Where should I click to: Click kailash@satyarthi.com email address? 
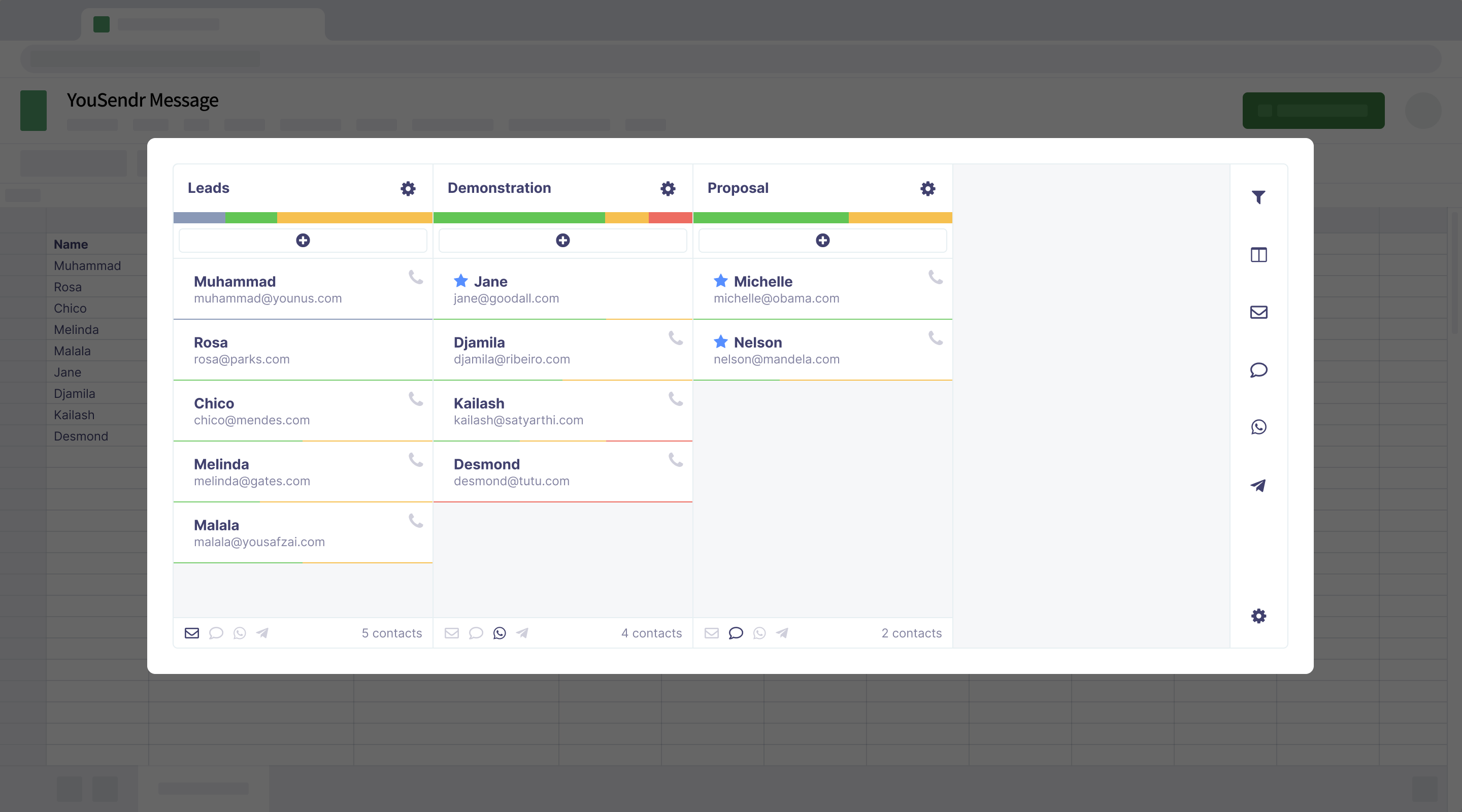click(518, 420)
